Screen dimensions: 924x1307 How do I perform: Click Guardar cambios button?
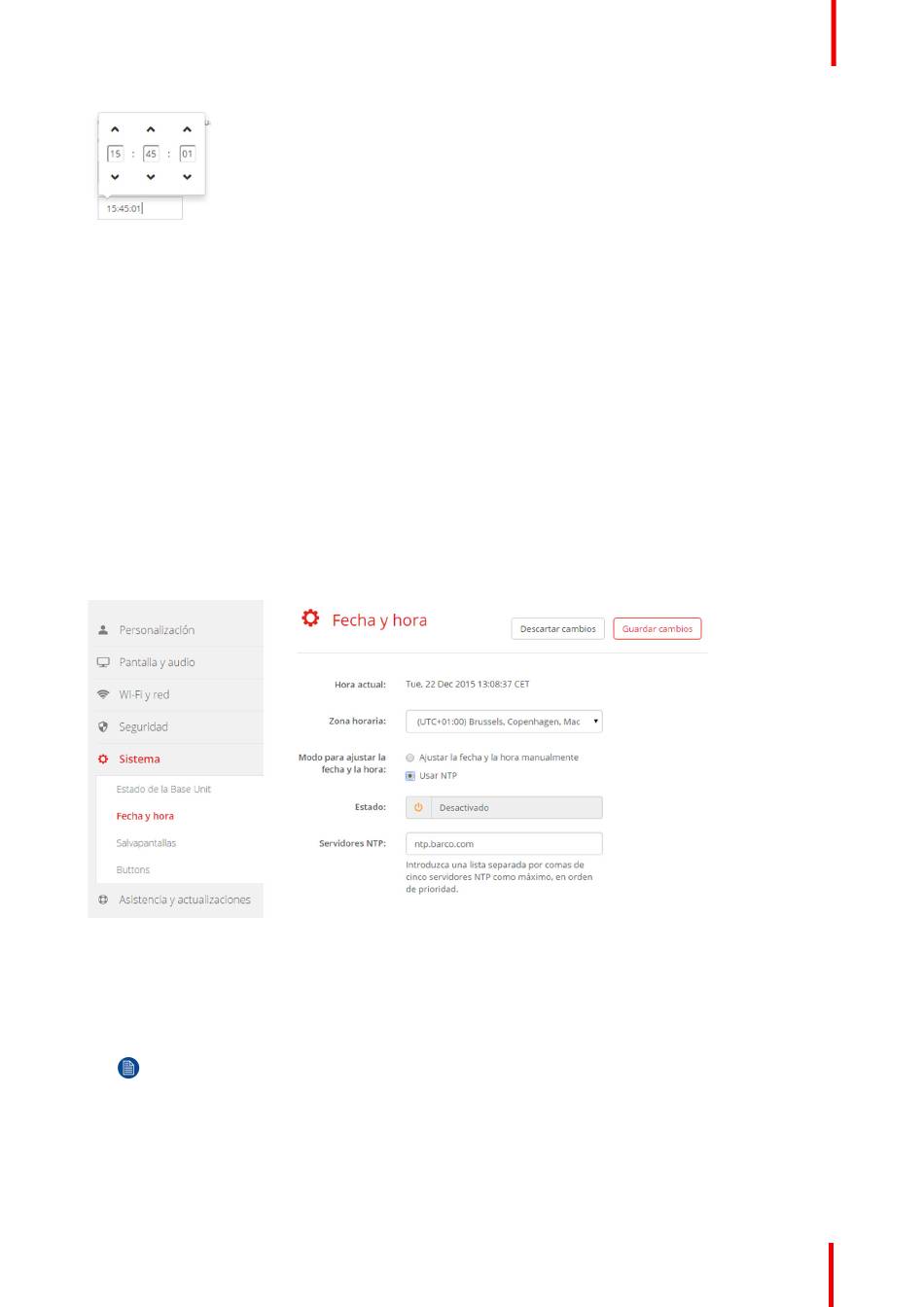[657, 629]
